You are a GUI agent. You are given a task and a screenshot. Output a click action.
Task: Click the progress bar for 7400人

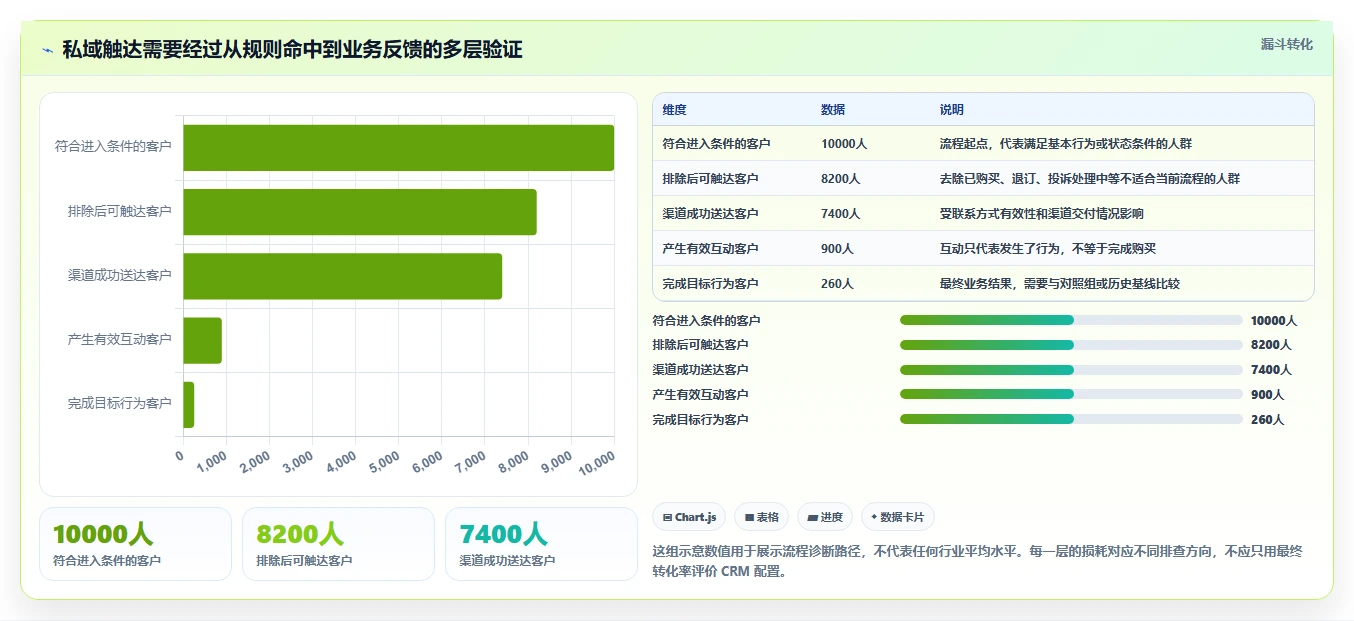click(x=1071, y=369)
